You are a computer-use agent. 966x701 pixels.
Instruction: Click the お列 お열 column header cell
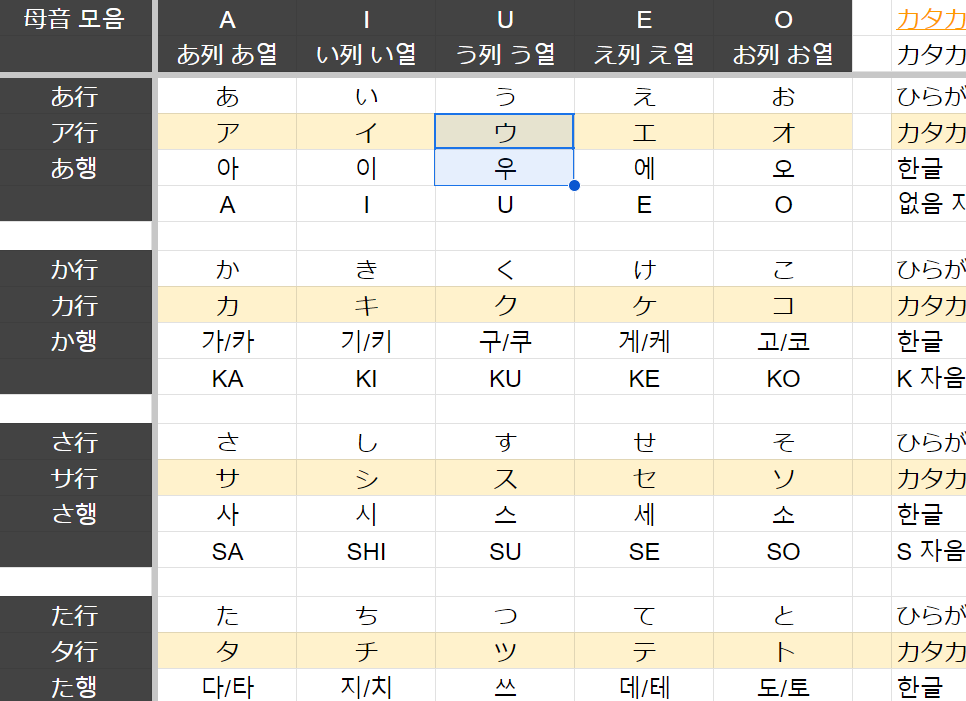783,54
